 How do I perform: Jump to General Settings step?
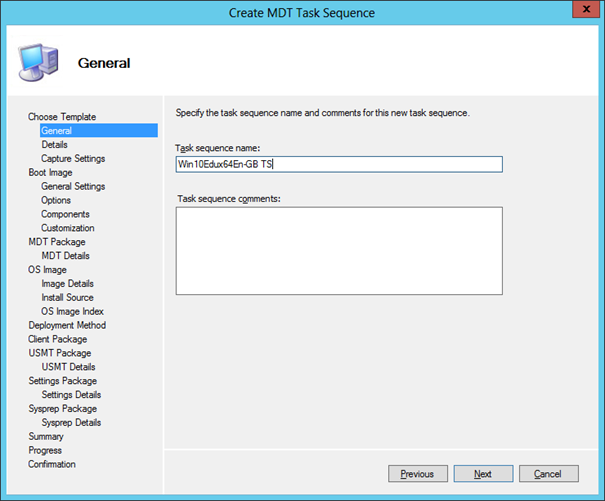point(73,187)
